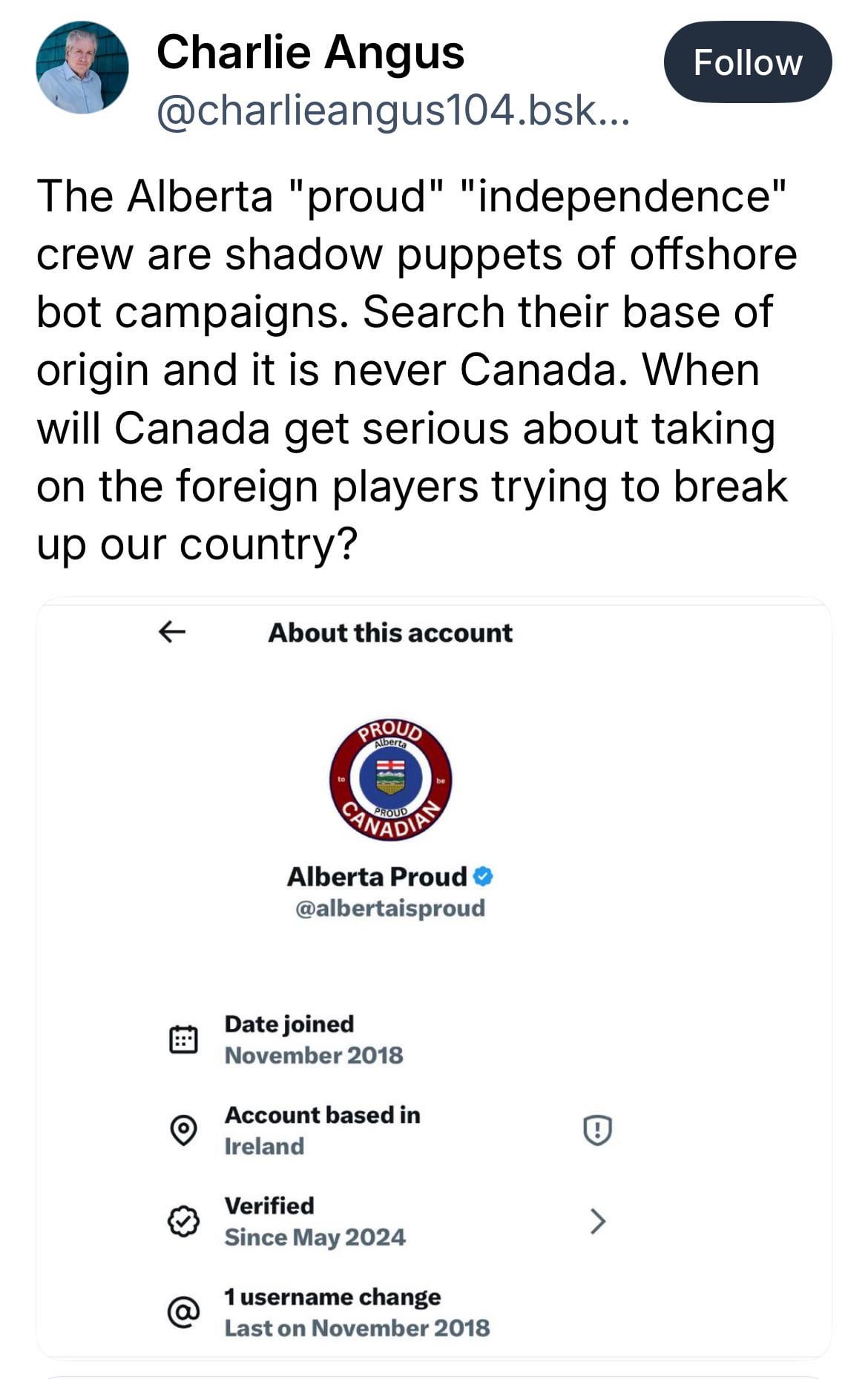Screen dimensions: 868x1379
Task: Click the @charlieangus104 handle
Action: click(392, 111)
